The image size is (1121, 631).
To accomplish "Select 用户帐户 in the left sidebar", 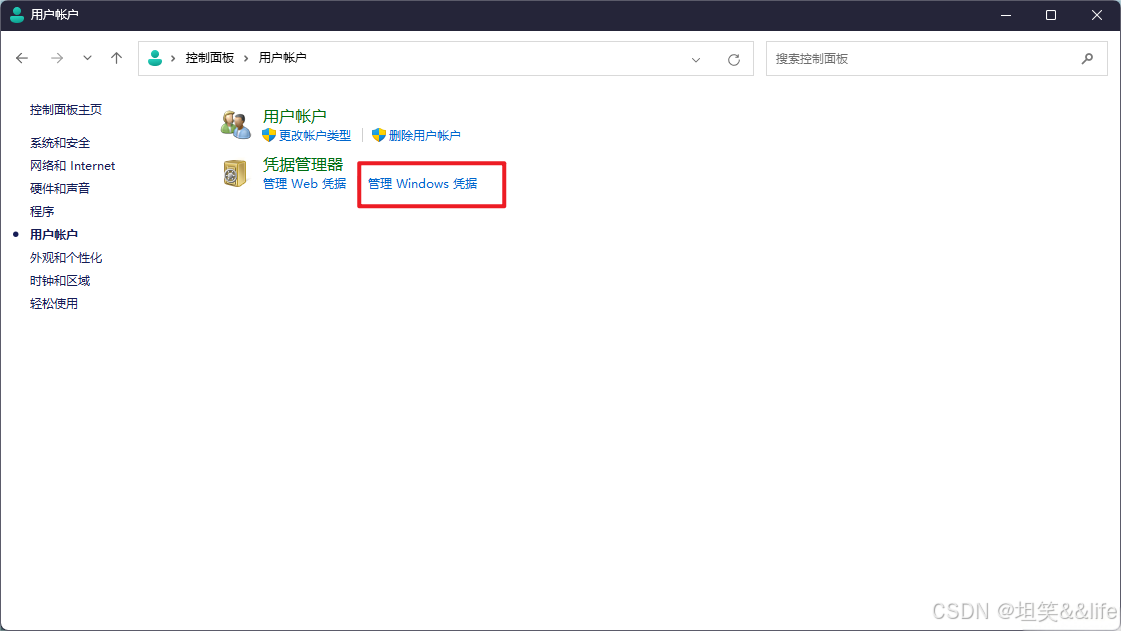I will click(54, 234).
